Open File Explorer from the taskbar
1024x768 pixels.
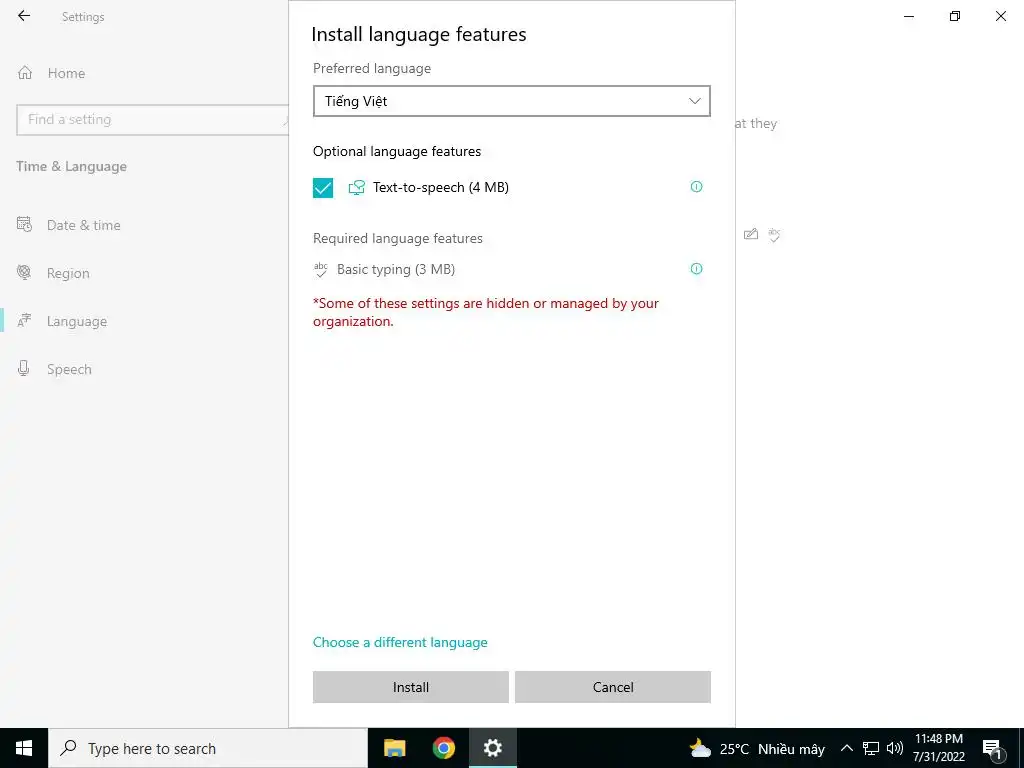point(394,748)
